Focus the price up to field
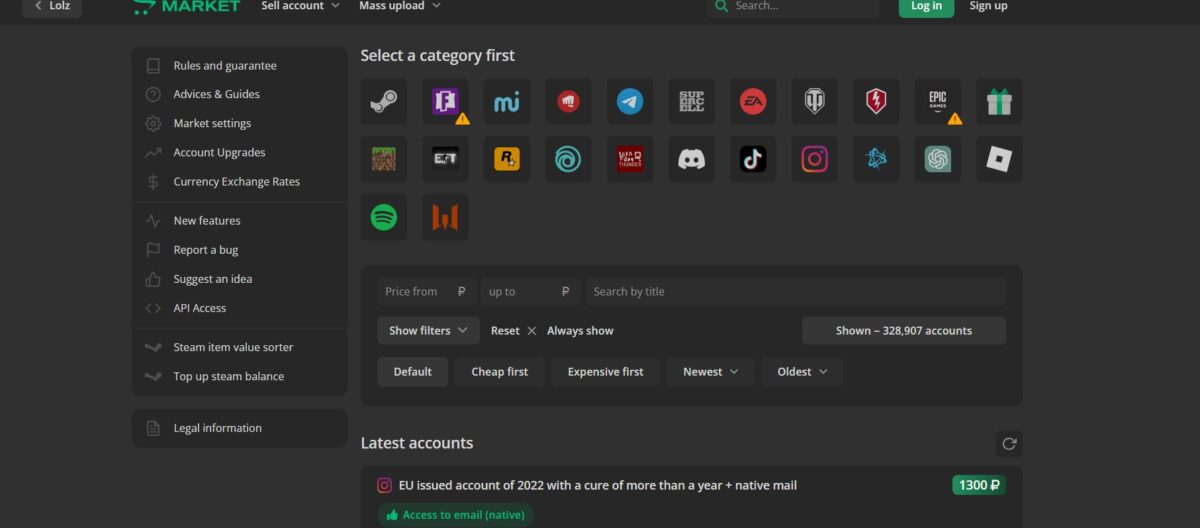The width and height of the screenshot is (1200, 528). (531, 292)
